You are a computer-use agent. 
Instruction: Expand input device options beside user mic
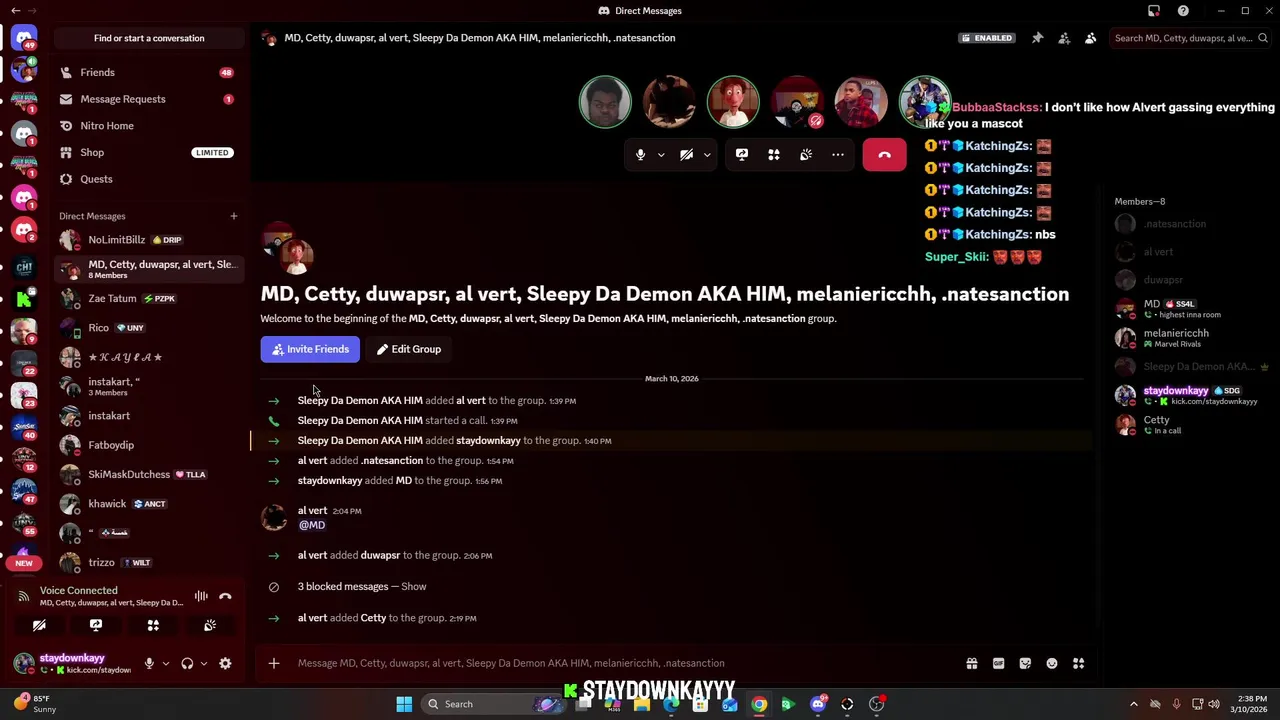click(166, 663)
